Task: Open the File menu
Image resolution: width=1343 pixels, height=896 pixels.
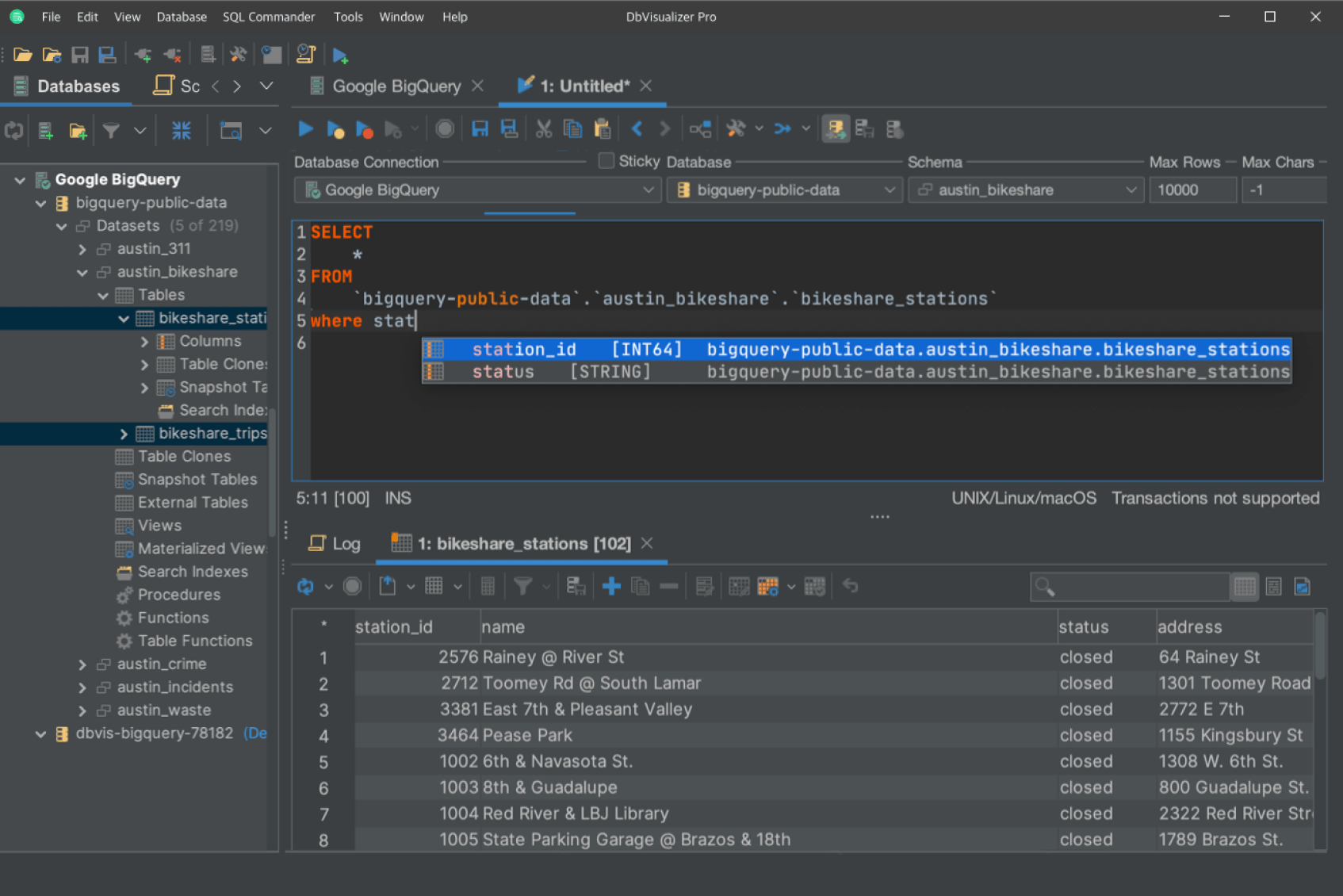Action: (51, 17)
